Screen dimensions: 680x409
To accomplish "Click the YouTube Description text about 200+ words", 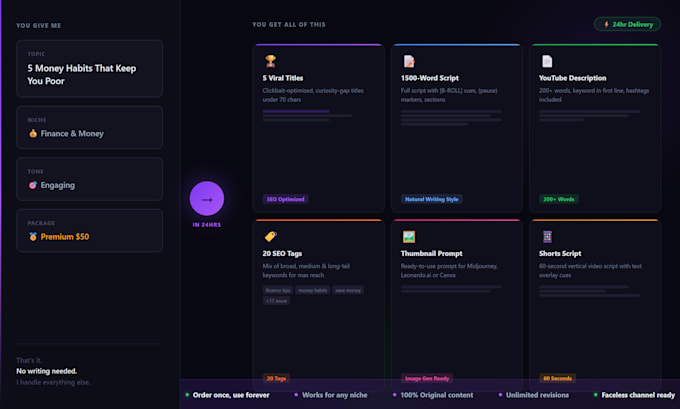I will (594, 95).
